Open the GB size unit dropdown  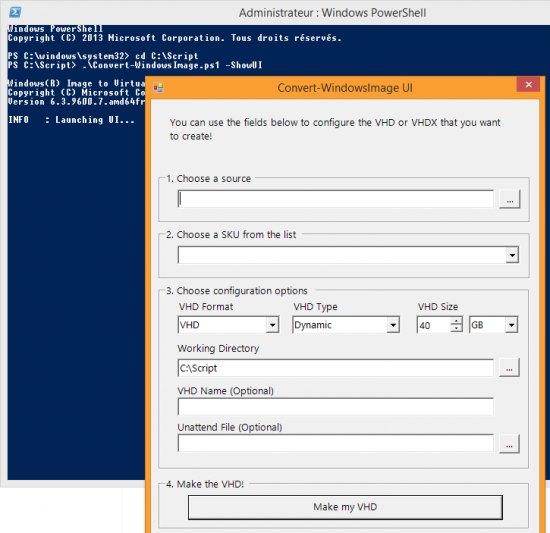511,325
